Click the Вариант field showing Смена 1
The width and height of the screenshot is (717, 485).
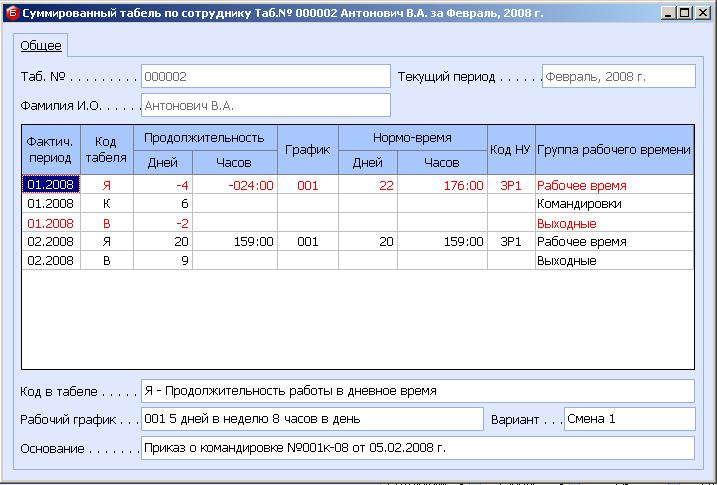click(629, 419)
